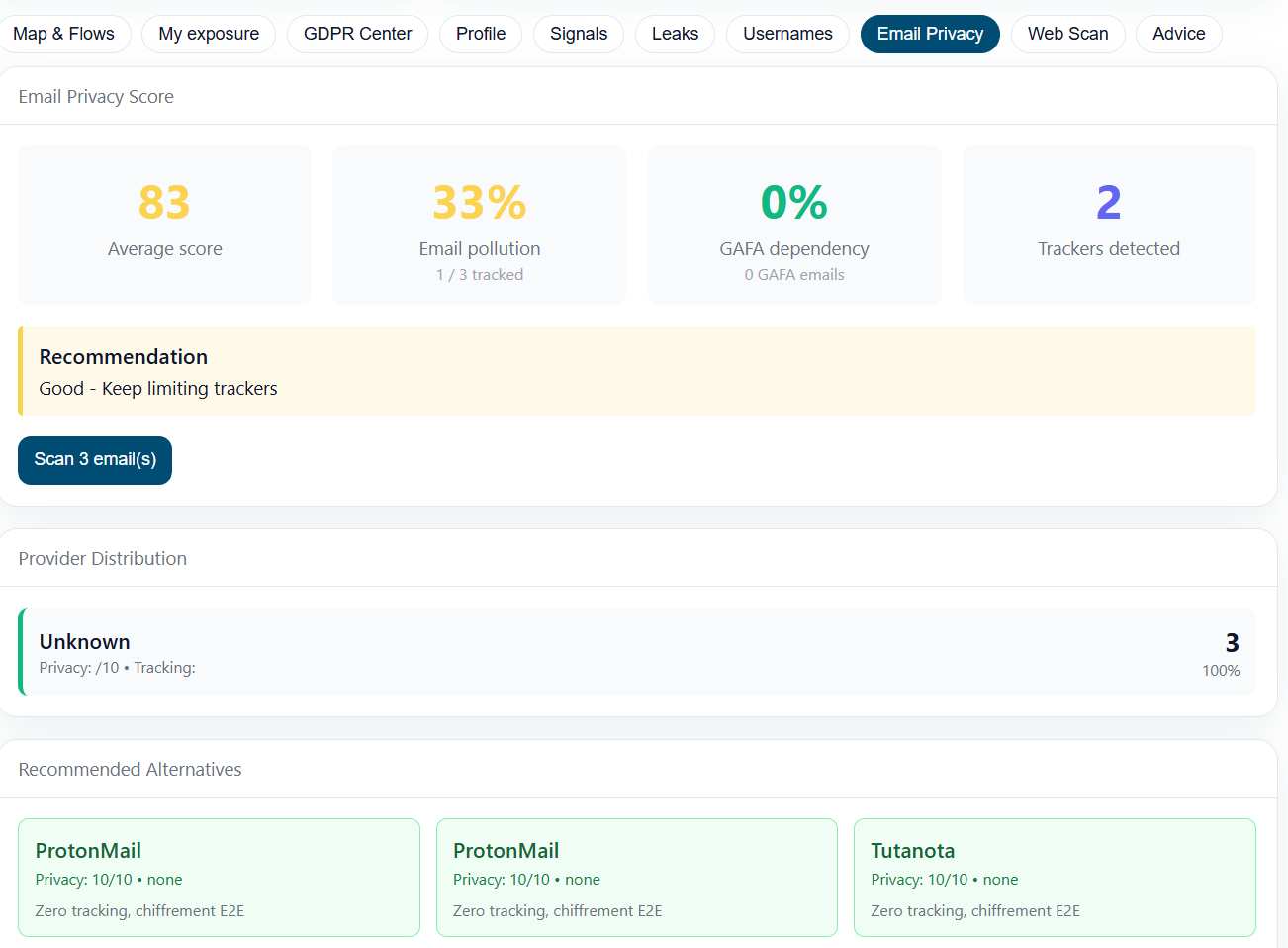Click the Scan 3 email(s) button
Image resolution: width=1288 pixels, height=948 pixels.
(x=94, y=460)
